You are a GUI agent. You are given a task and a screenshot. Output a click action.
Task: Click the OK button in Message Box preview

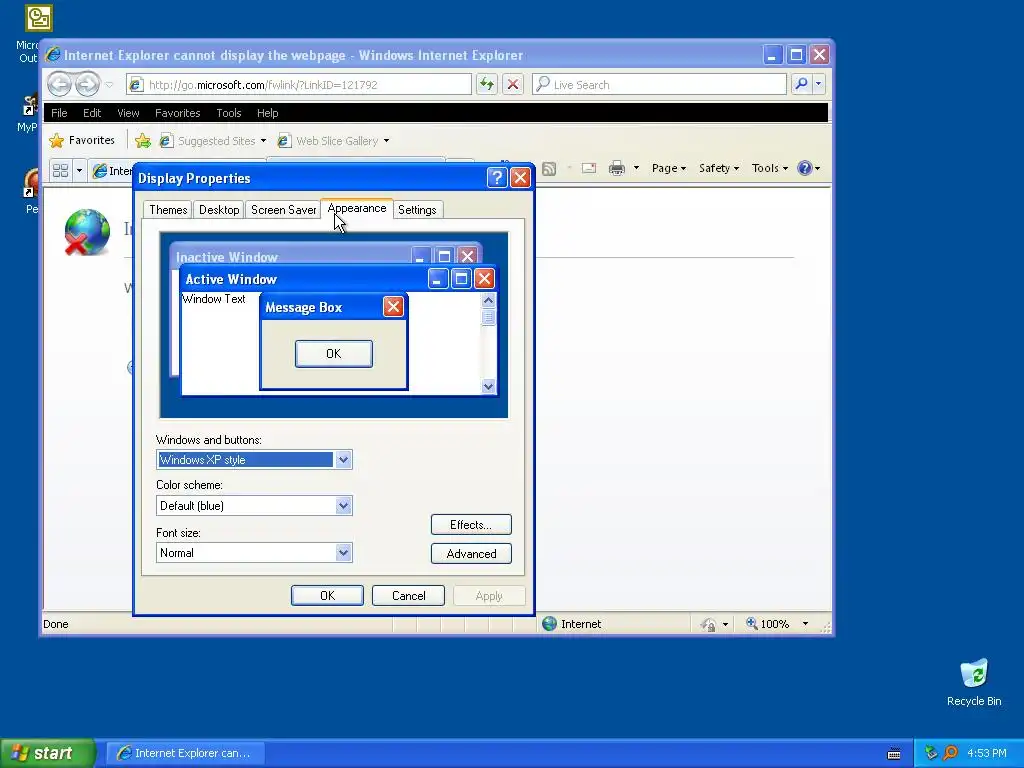pos(334,353)
